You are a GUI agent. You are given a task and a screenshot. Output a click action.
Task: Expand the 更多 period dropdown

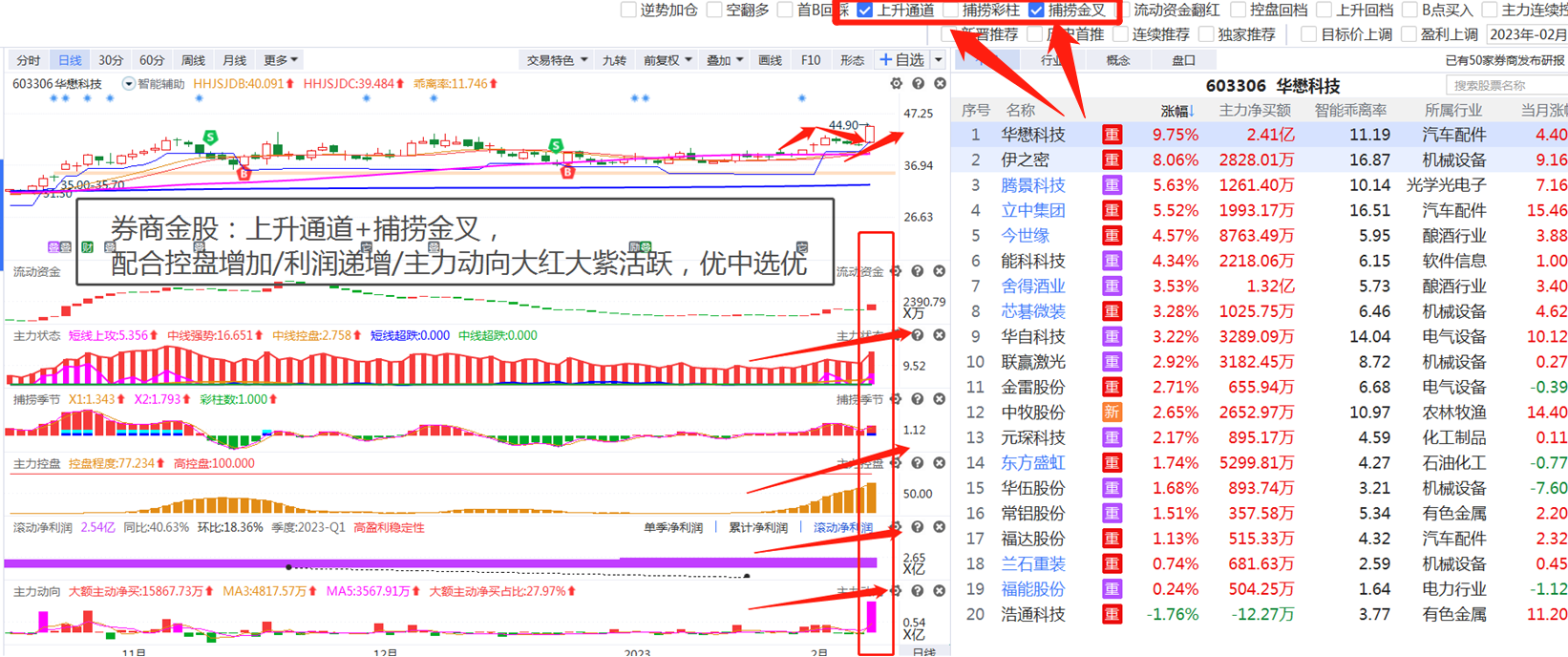coord(281,60)
